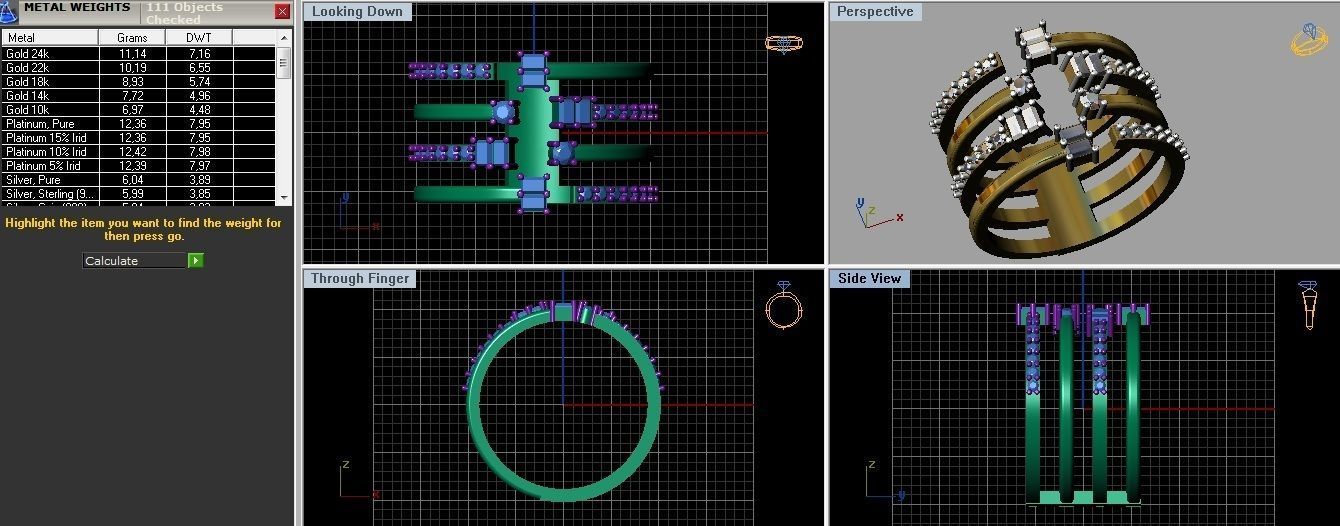
Task: Click the 7,16 DWT value
Action: pyautogui.click(x=199, y=53)
